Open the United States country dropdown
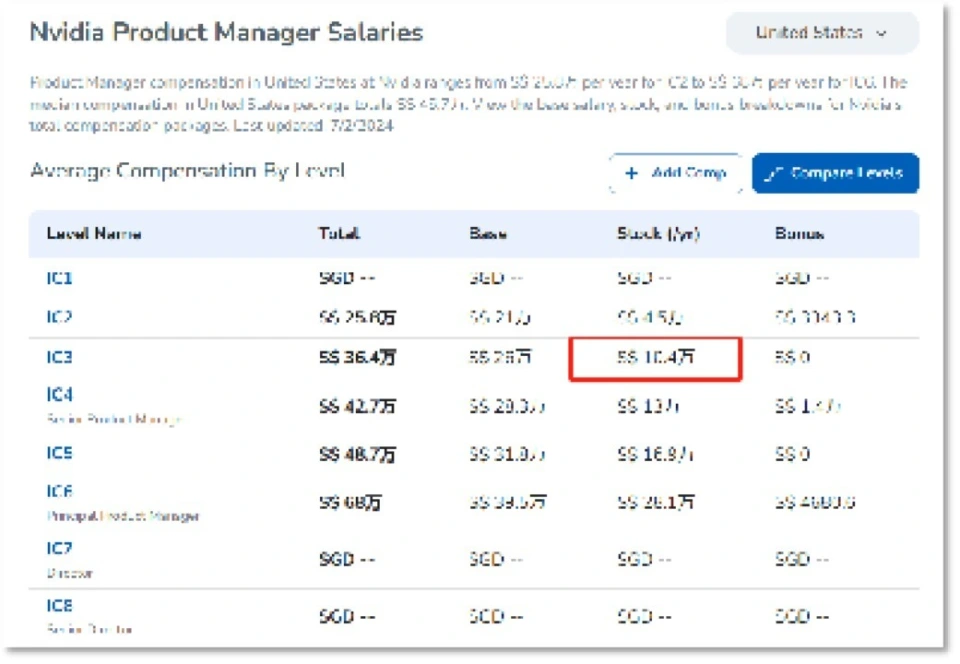 [x=821, y=33]
